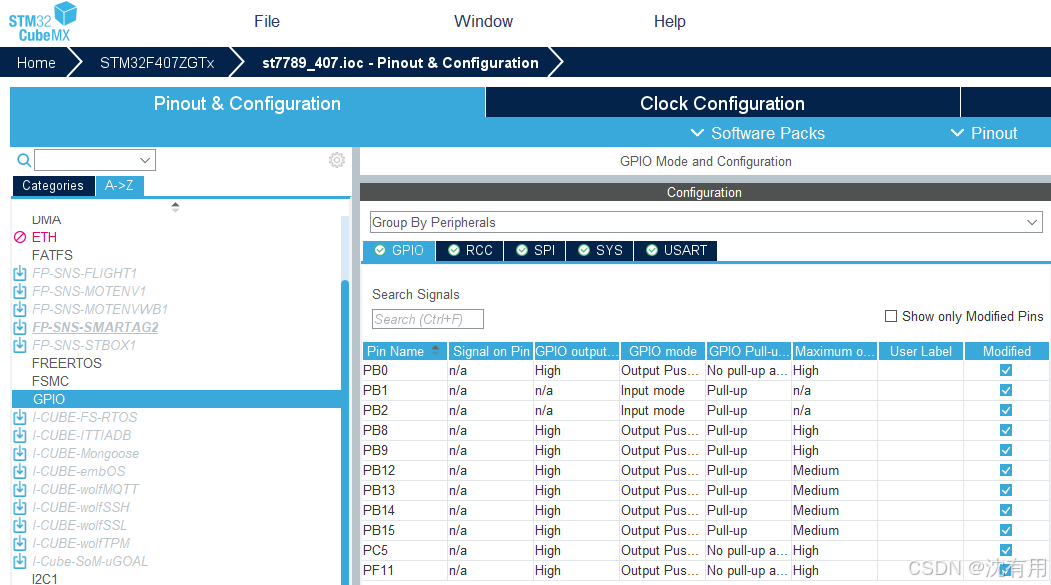The image size is (1051, 585).
Task: Open the Window menu
Action: (483, 21)
